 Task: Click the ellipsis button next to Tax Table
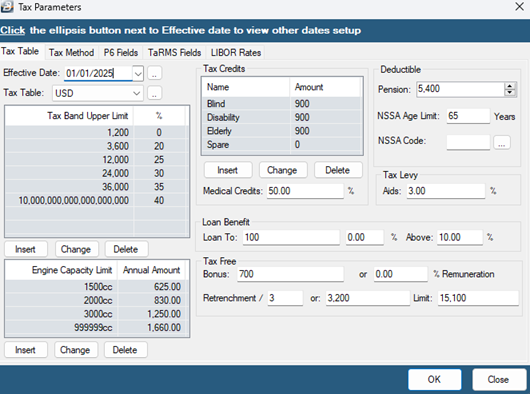[x=154, y=93]
